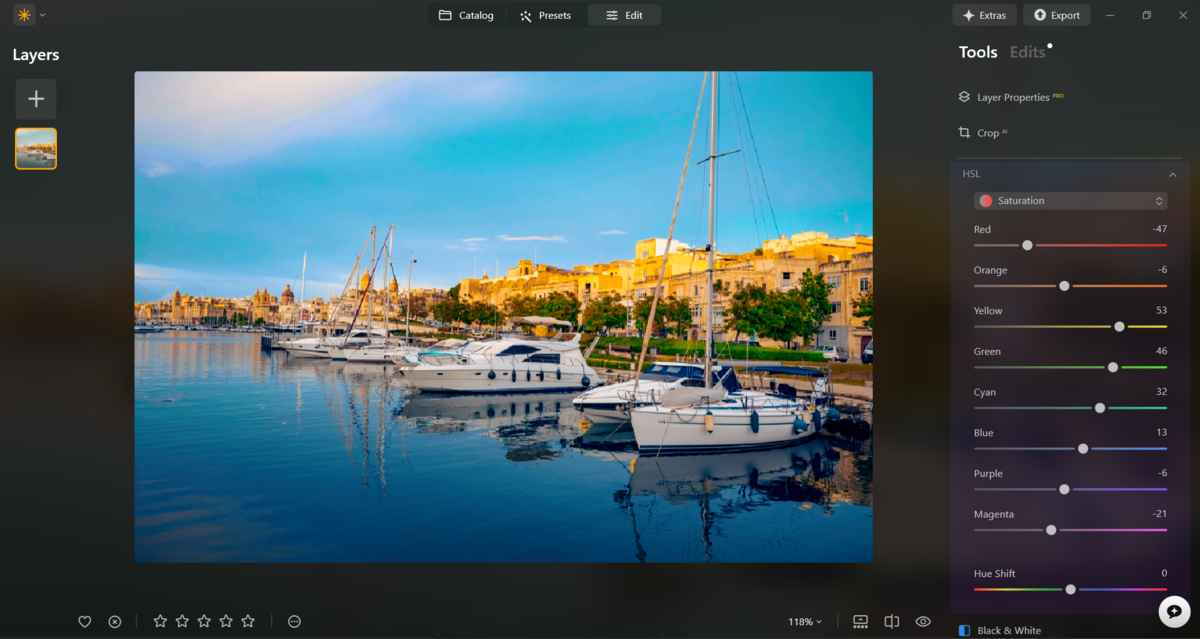Toggle original preview eye icon
The width and height of the screenshot is (1200, 639).
tap(923, 622)
